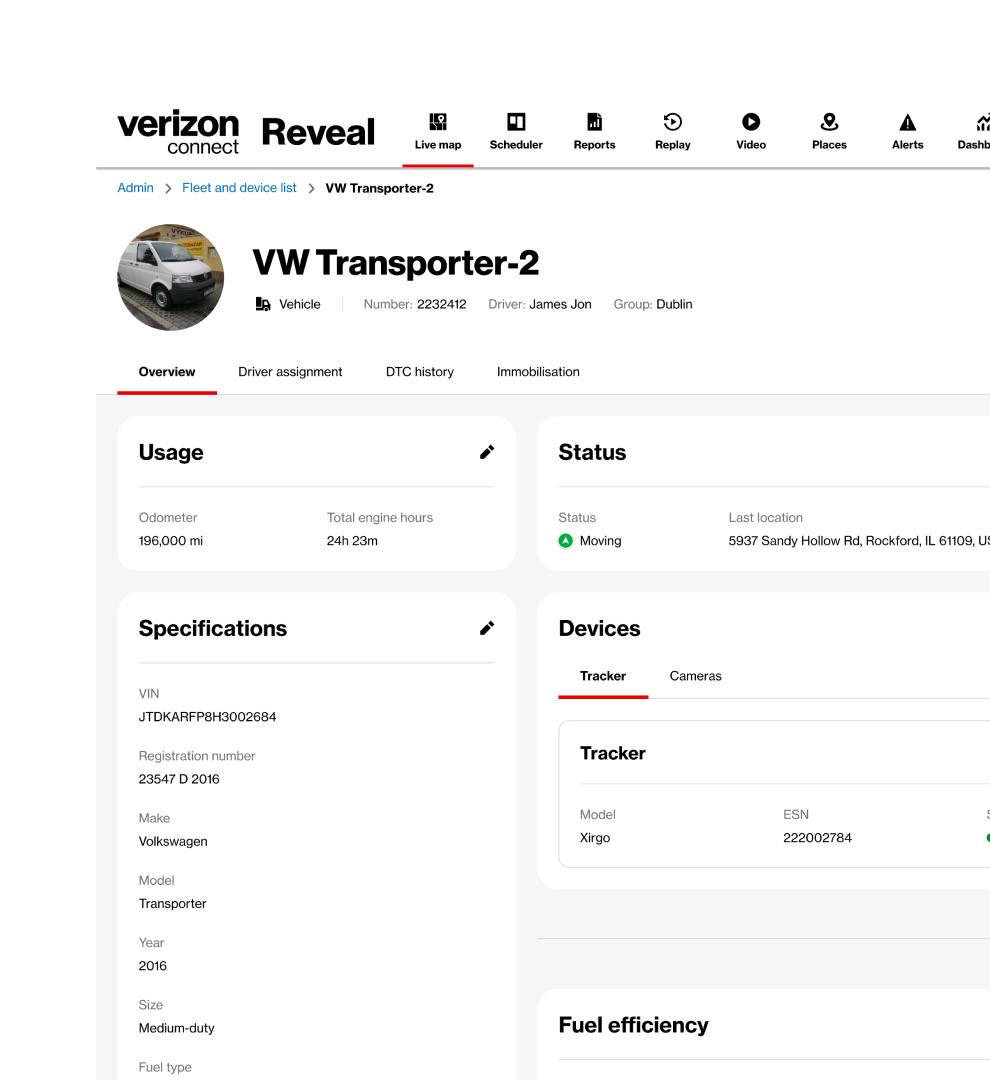
Task: Select the Immobilisation tab
Action: pos(538,372)
